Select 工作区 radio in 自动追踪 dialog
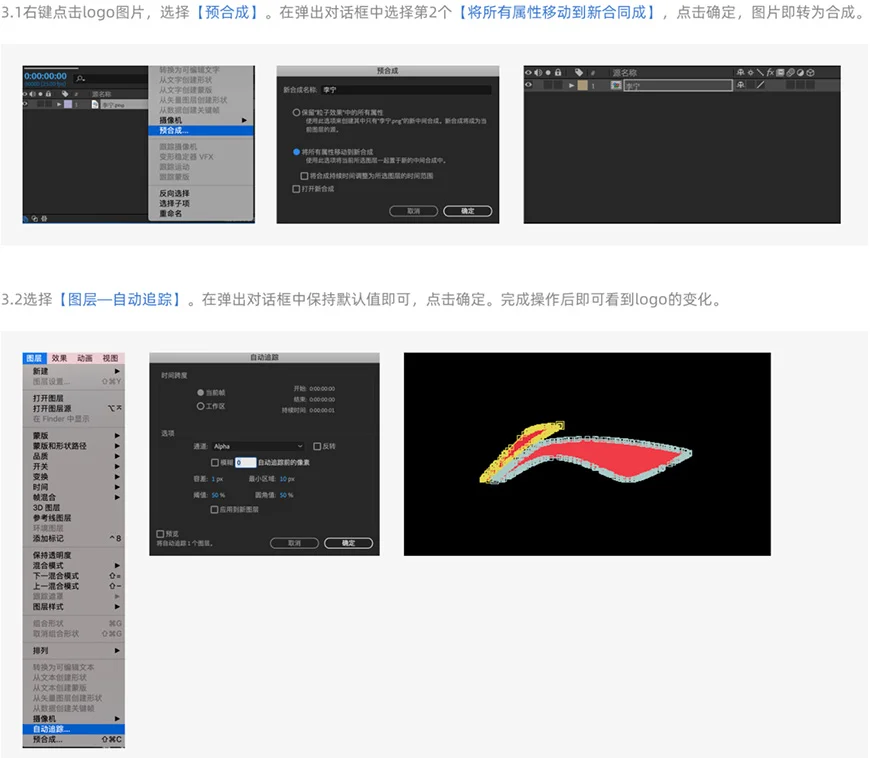The image size is (870, 758). coord(200,406)
